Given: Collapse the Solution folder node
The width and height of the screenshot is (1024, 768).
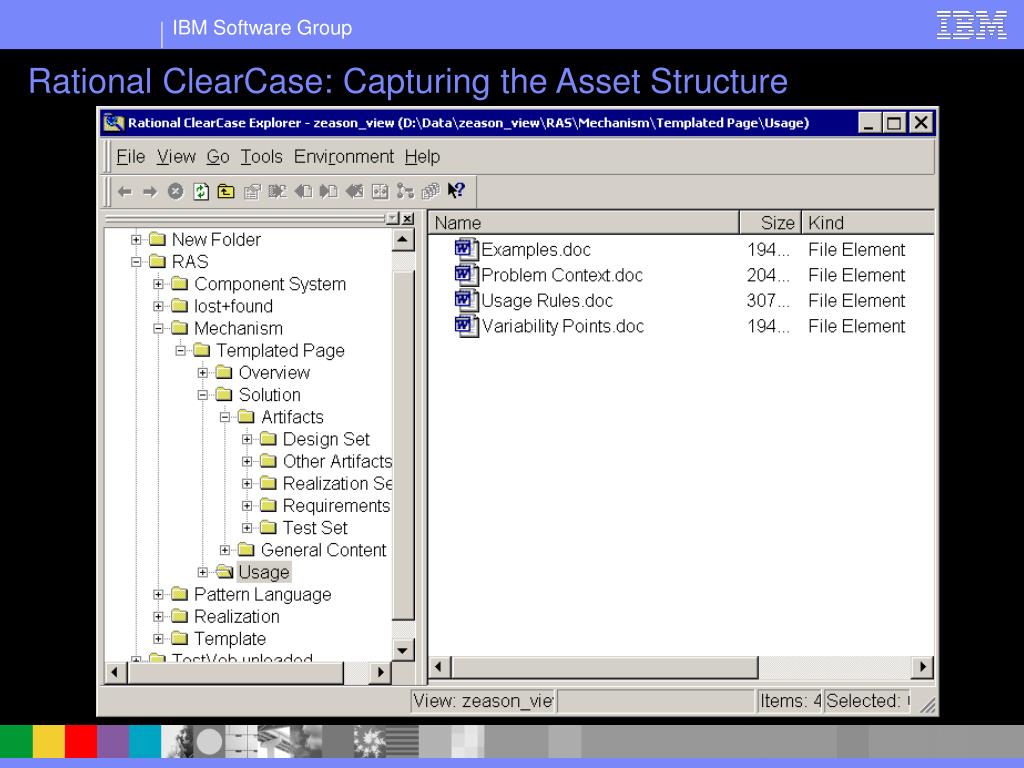Looking at the screenshot, I should [x=202, y=395].
